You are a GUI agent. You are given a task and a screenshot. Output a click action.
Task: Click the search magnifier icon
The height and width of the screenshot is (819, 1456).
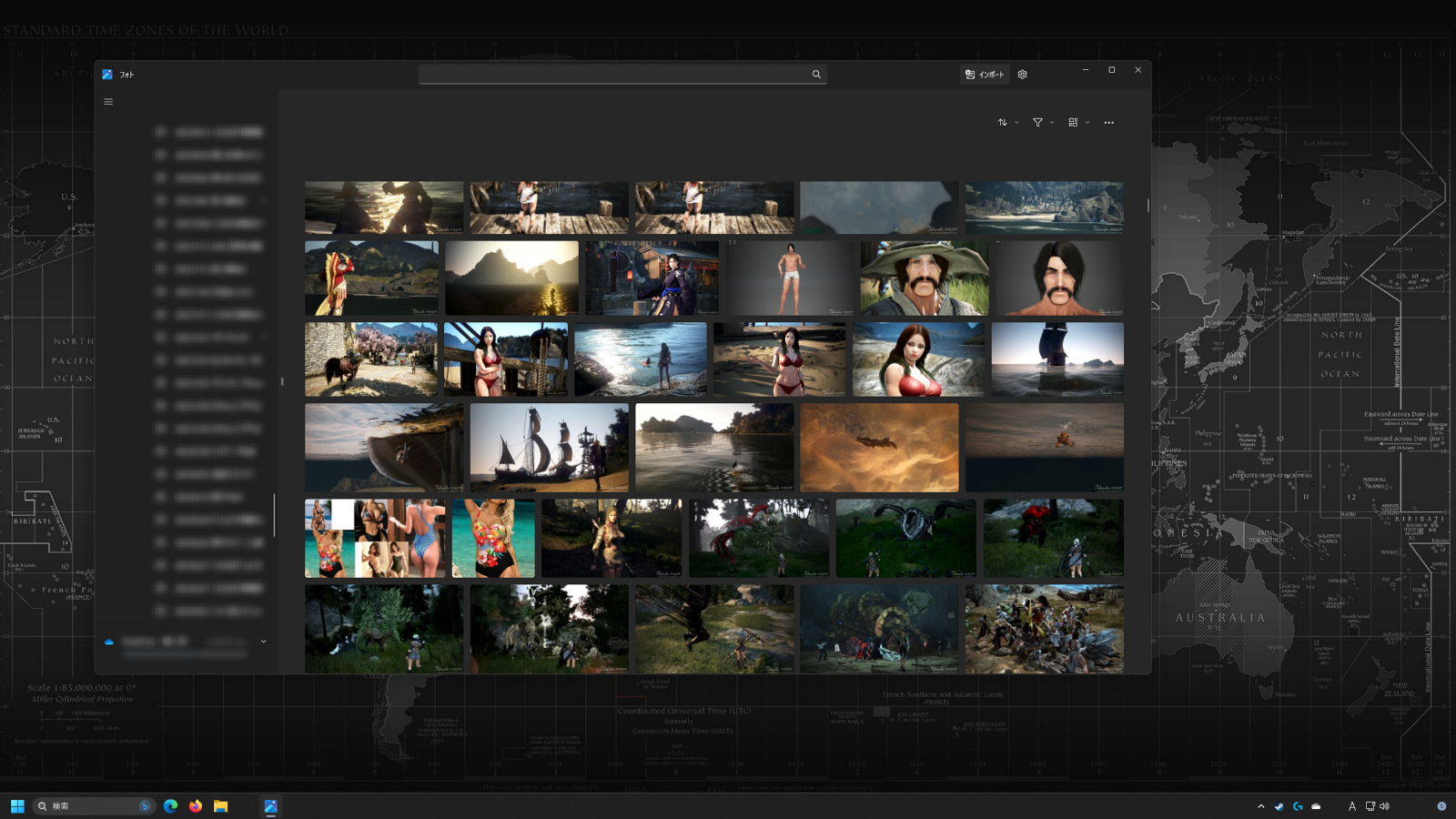coord(816,75)
